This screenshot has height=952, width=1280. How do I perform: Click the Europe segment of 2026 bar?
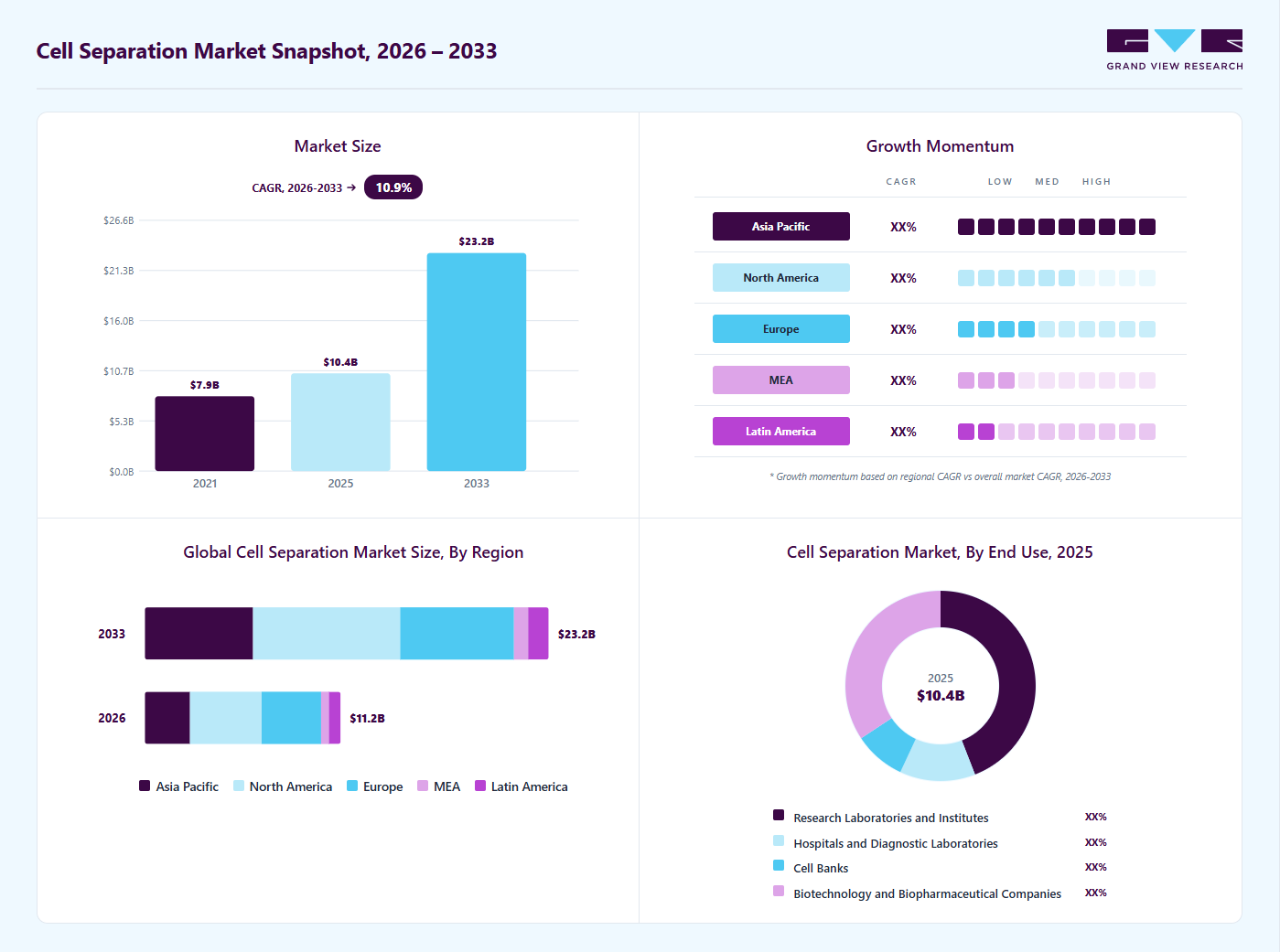coord(291,718)
